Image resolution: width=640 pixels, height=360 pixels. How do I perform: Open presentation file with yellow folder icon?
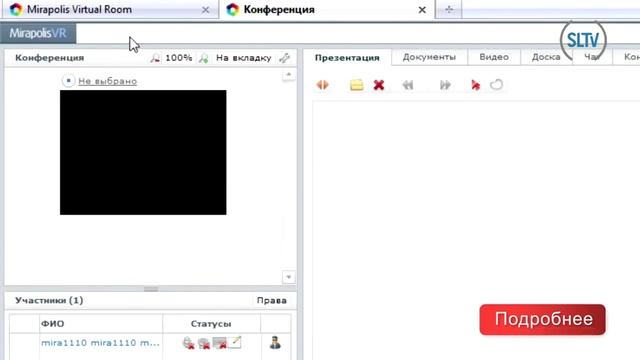click(356, 85)
